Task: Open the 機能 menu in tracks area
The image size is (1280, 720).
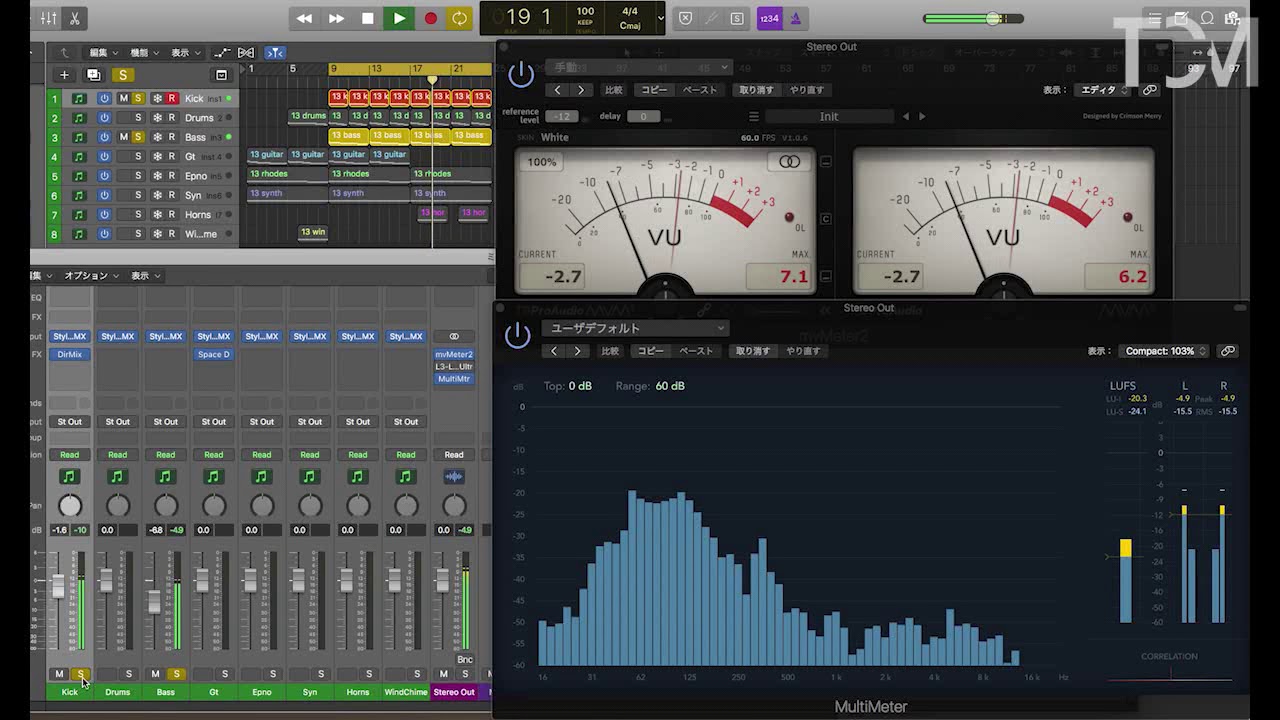Action: [143, 52]
